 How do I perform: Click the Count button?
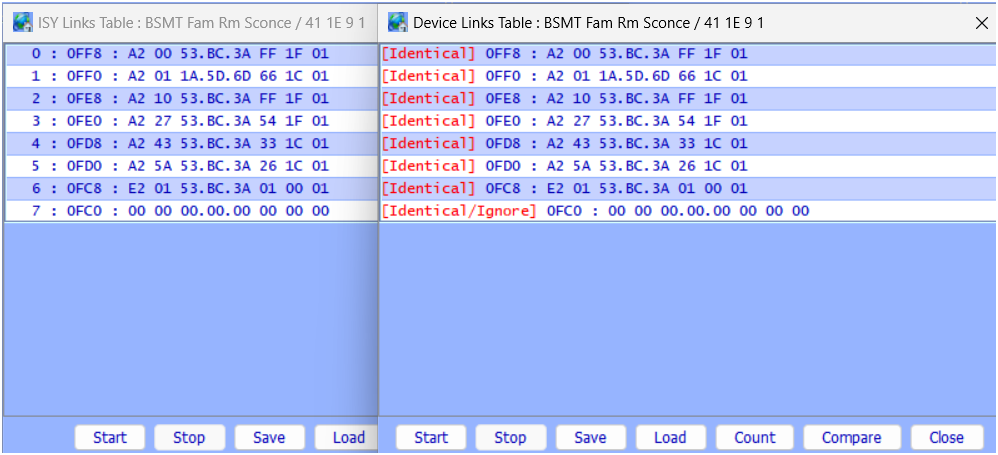coord(755,438)
